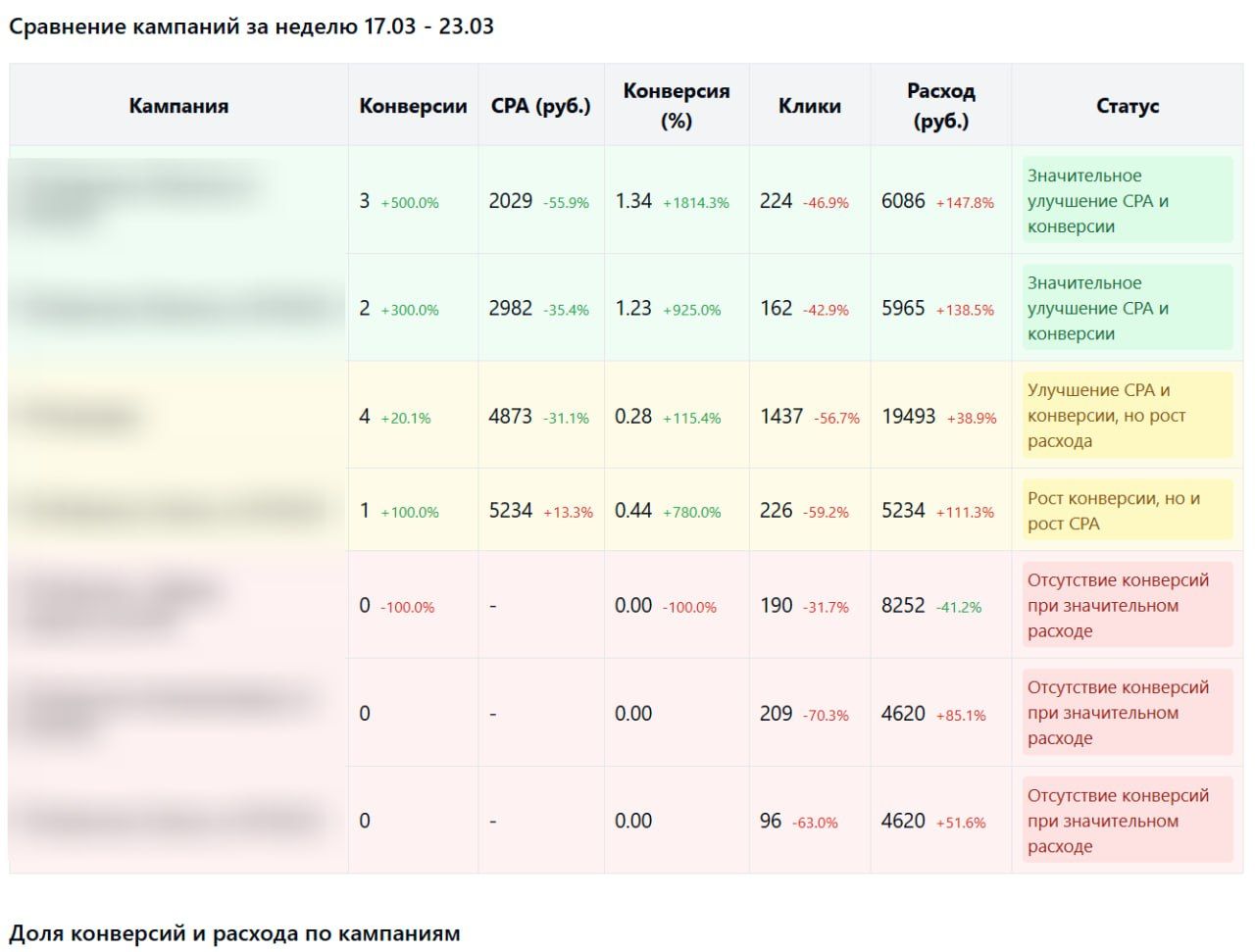
Task: Click the +115.4% conversion change
Action: point(692,418)
